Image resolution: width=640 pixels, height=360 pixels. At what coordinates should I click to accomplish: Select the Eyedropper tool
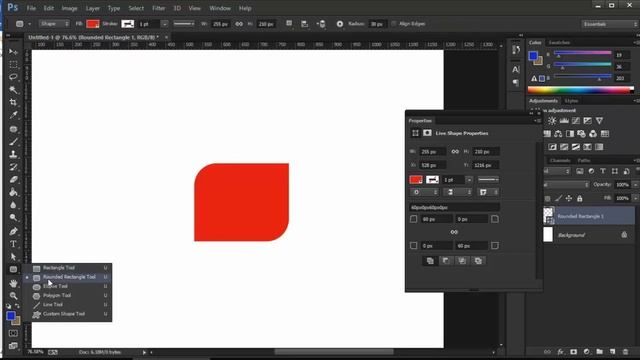pyautogui.click(x=13, y=115)
